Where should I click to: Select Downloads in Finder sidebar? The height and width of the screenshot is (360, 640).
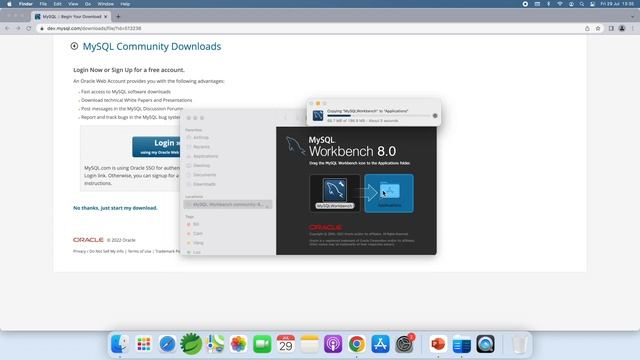point(204,184)
